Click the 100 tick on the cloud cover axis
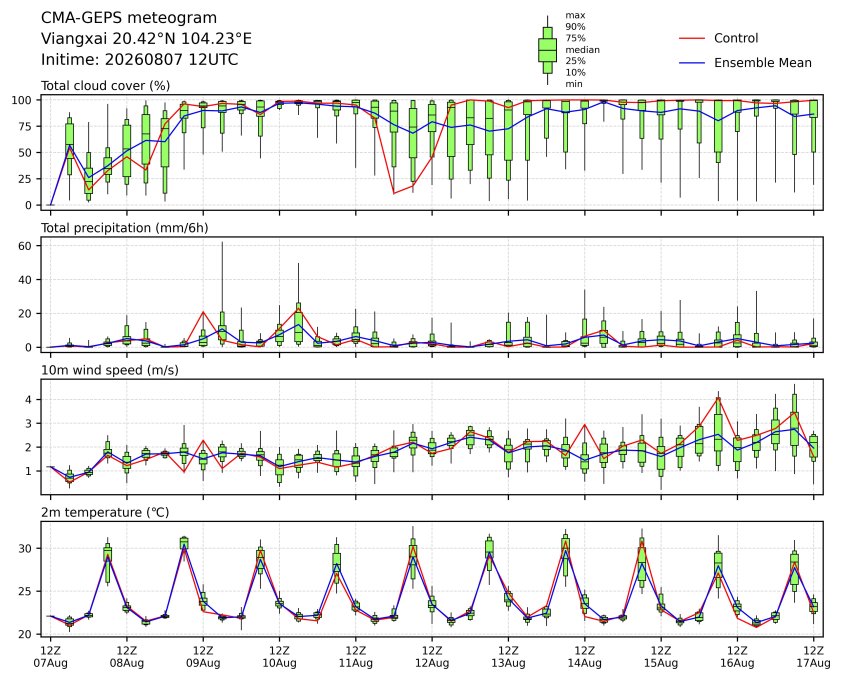The width and height of the screenshot is (842, 680). tap(22, 100)
